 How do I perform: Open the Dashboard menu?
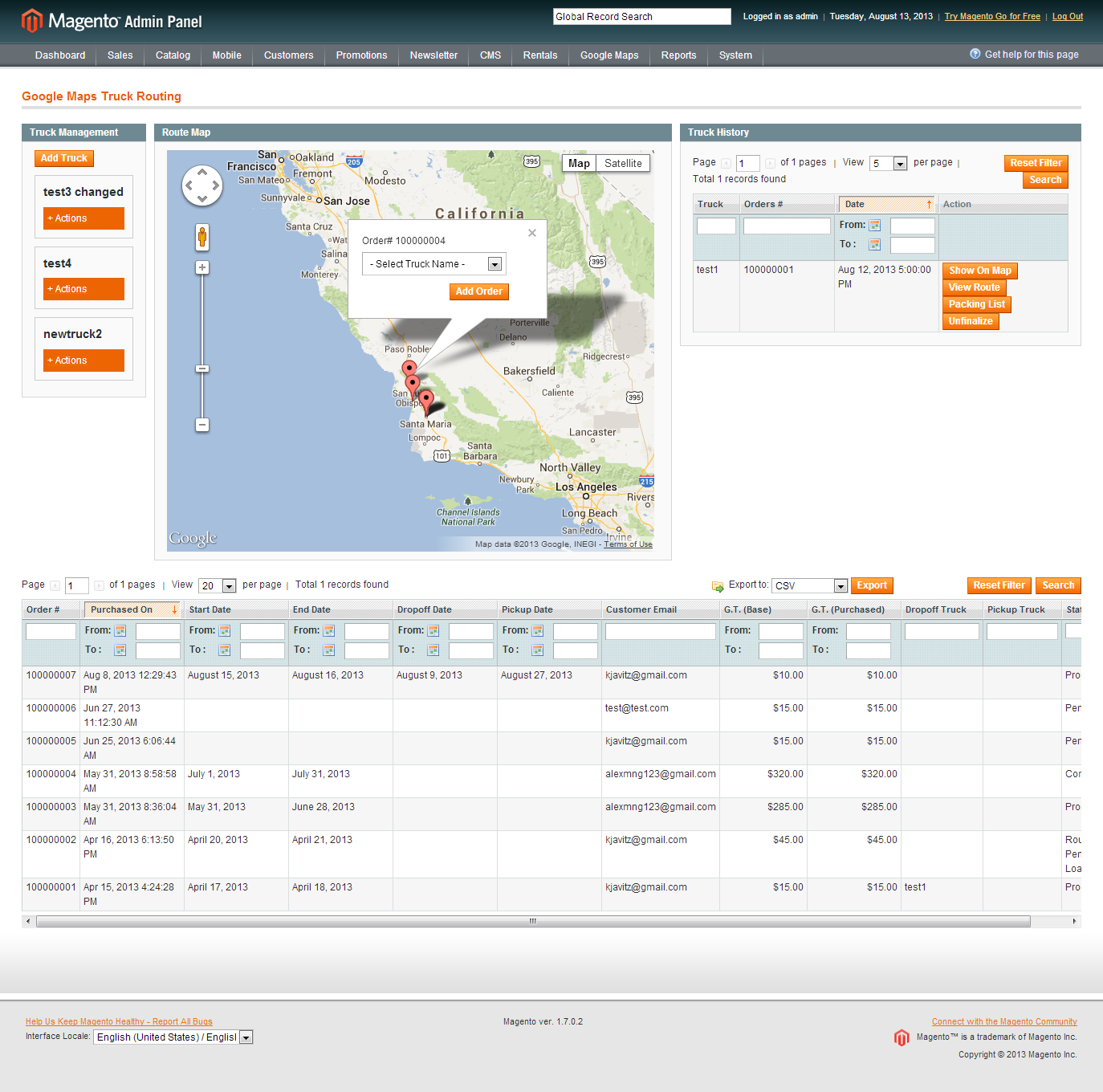[x=60, y=55]
